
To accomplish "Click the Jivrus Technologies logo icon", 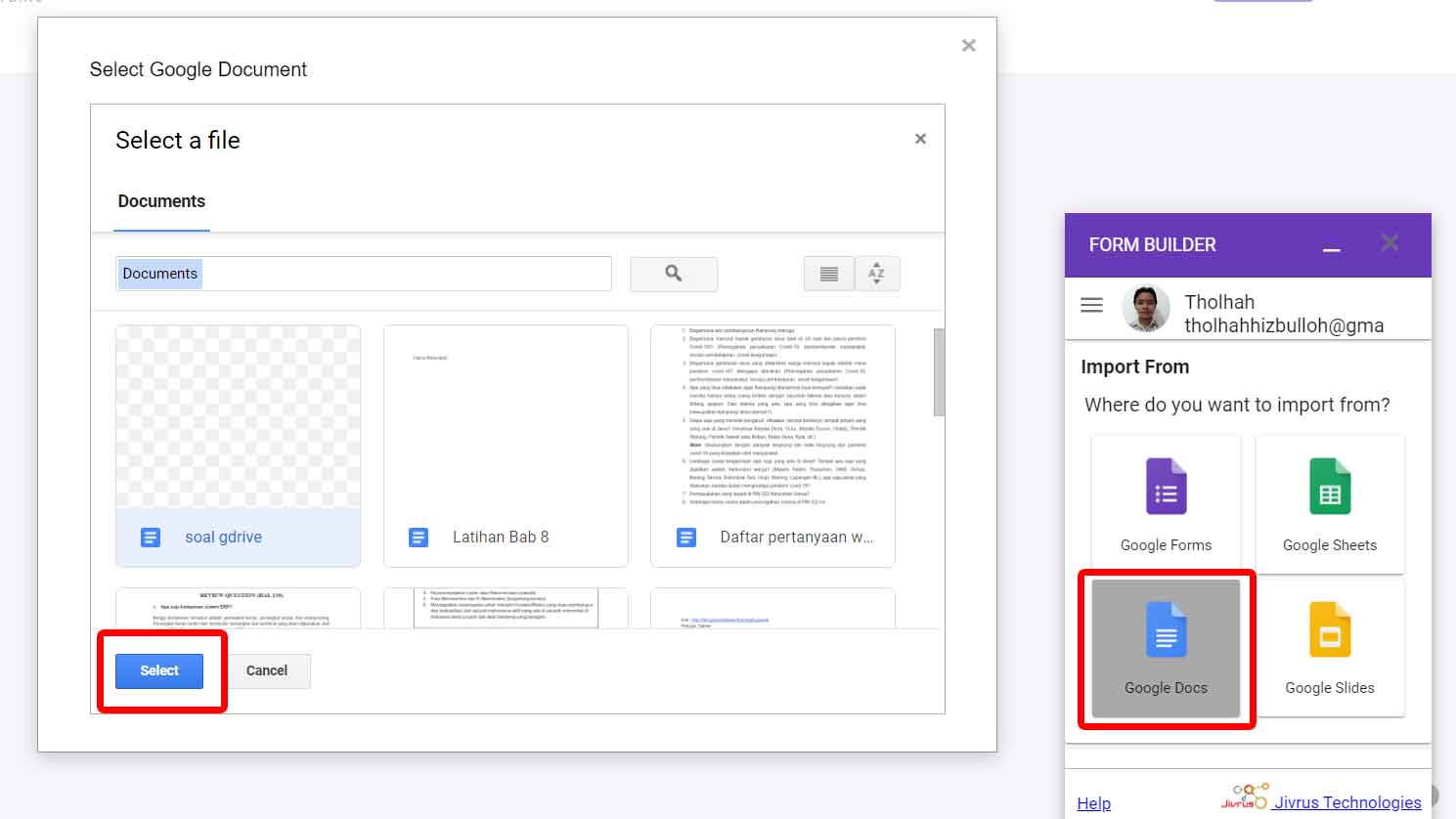I will click(1246, 795).
